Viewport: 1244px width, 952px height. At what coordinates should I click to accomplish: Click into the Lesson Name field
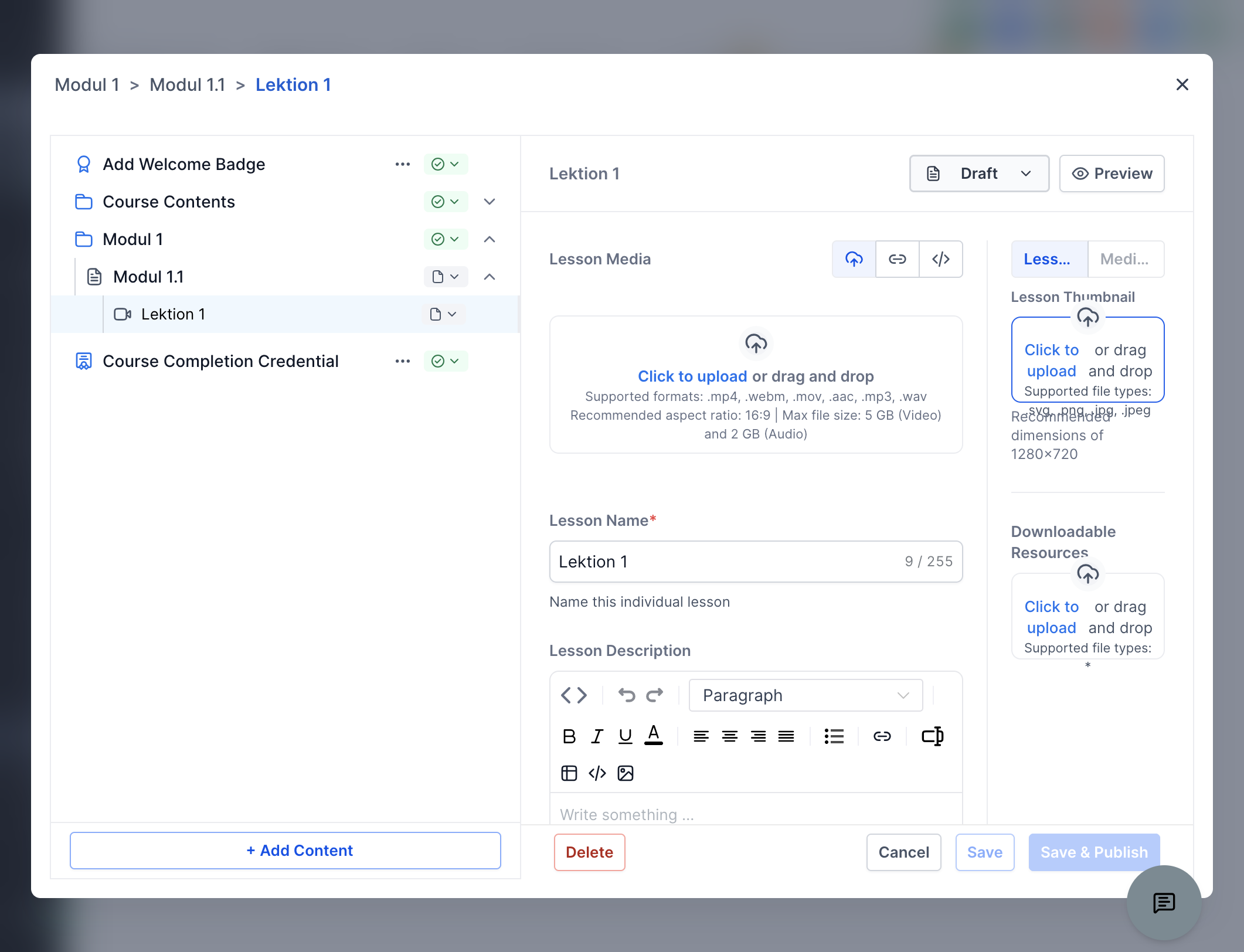(x=756, y=562)
